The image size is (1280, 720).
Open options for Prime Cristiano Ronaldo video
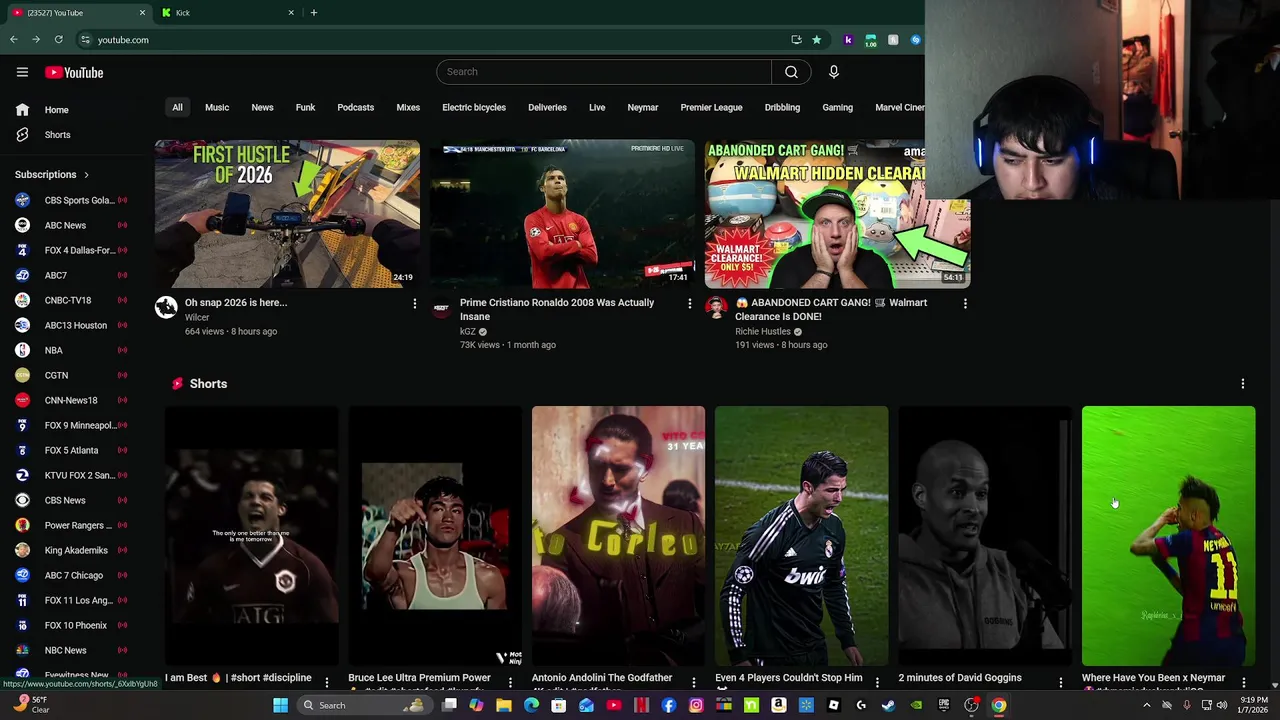pos(689,303)
